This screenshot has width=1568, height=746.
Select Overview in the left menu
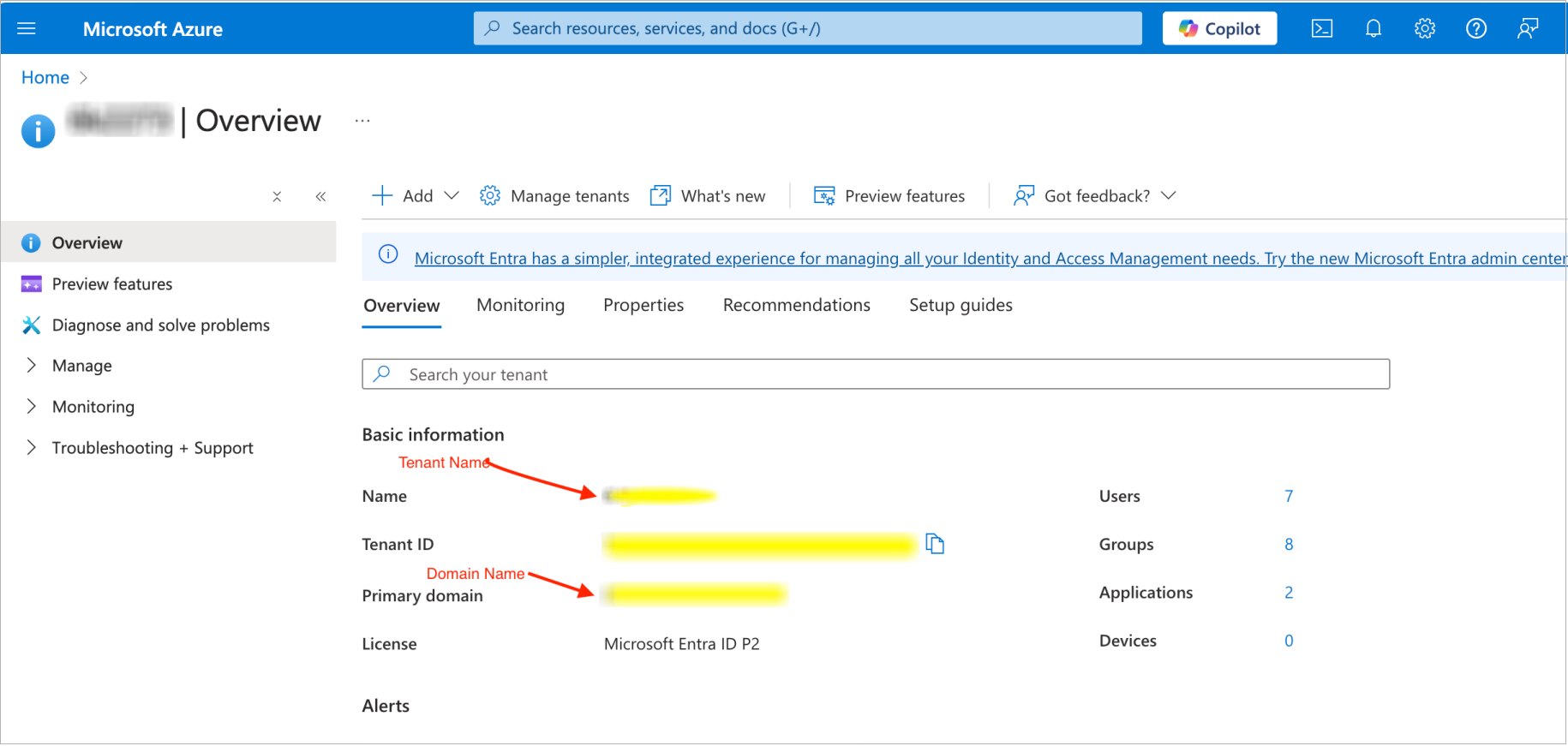(x=169, y=242)
